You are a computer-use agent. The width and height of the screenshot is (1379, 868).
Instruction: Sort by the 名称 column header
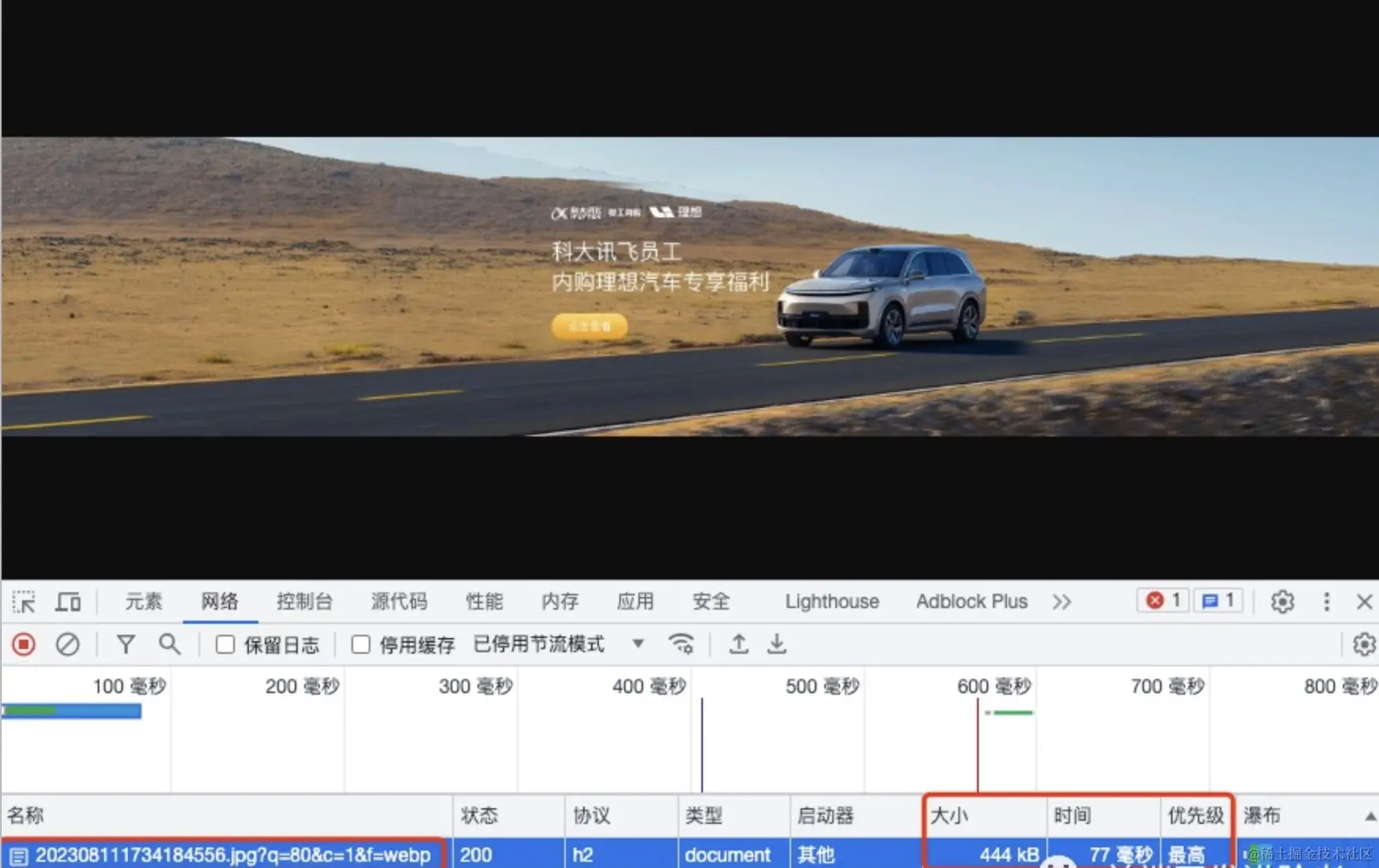pos(227,815)
